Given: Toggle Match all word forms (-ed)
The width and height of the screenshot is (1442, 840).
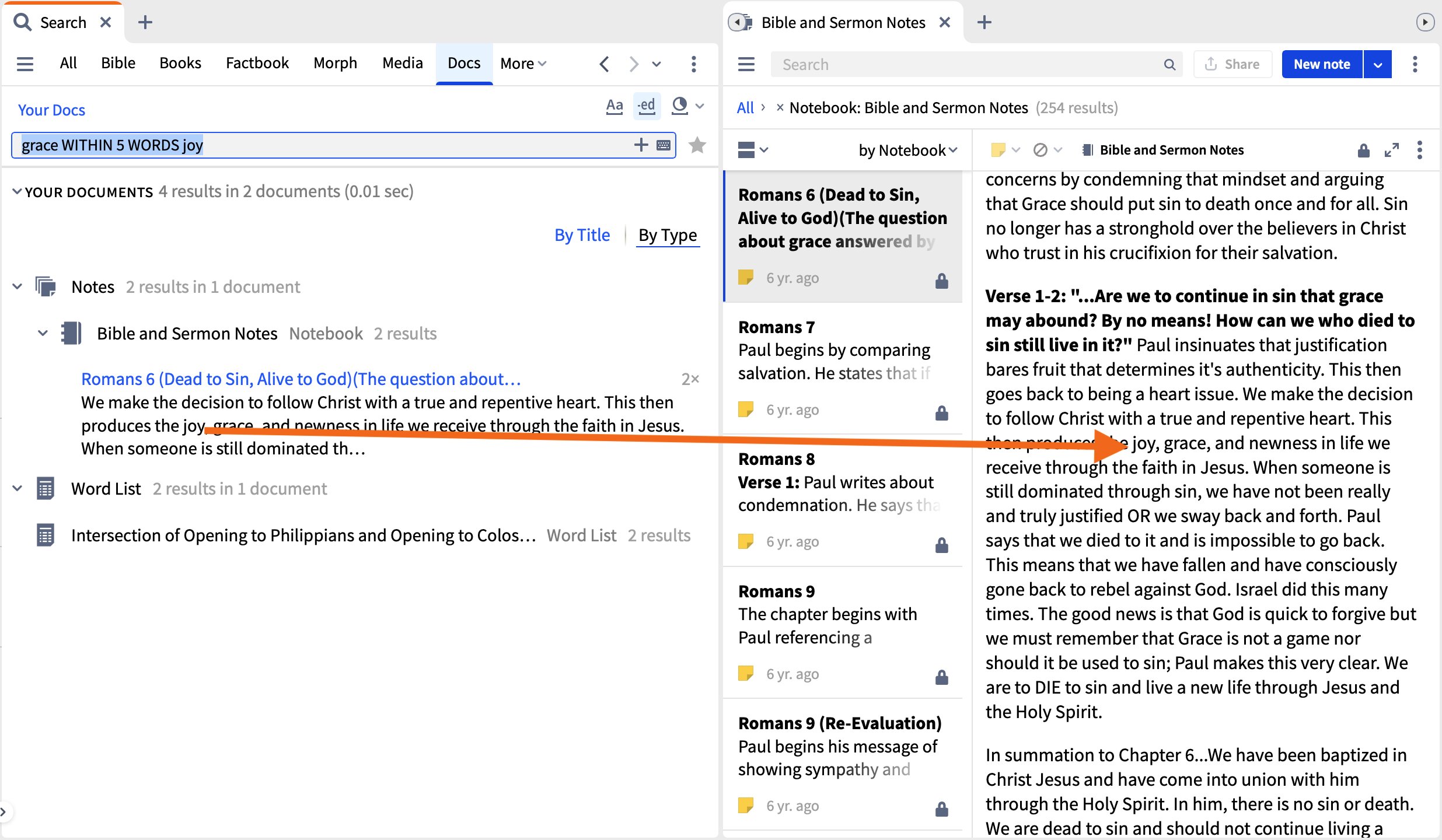Looking at the screenshot, I should pyautogui.click(x=647, y=106).
